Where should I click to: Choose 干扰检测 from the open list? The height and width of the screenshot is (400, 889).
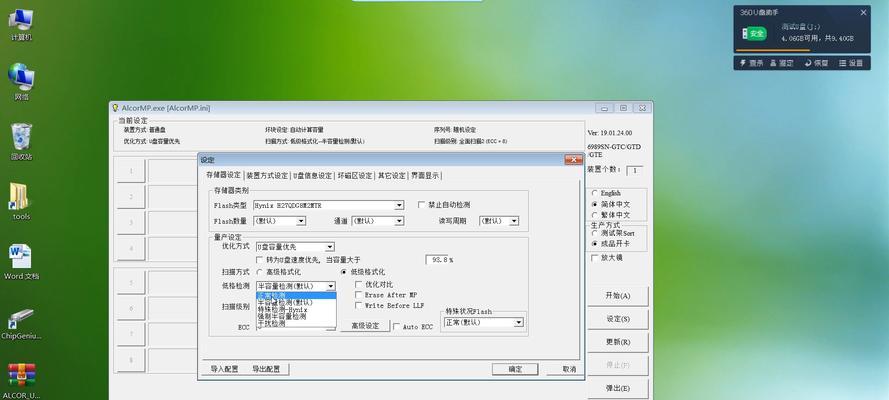click(296, 324)
